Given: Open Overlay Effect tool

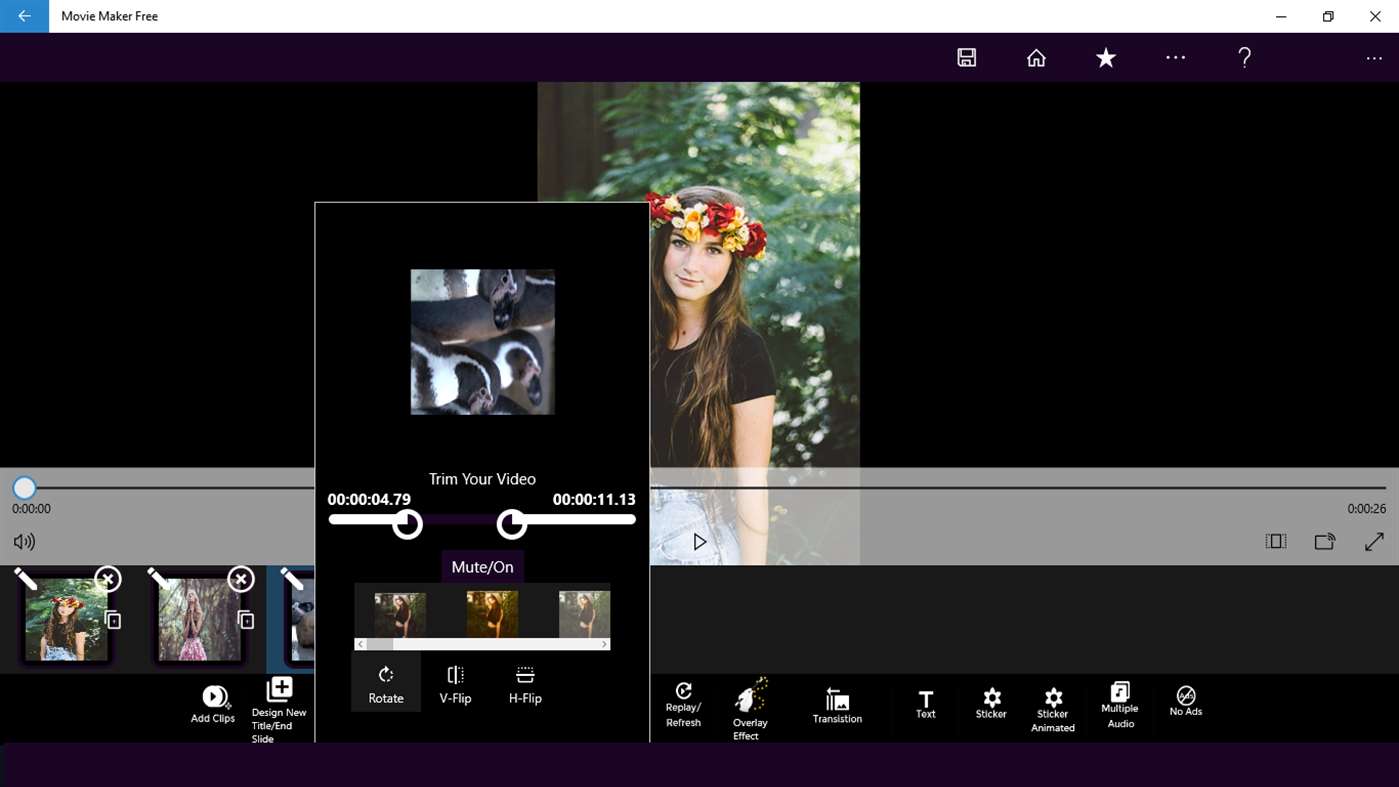Looking at the screenshot, I should (750, 709).
